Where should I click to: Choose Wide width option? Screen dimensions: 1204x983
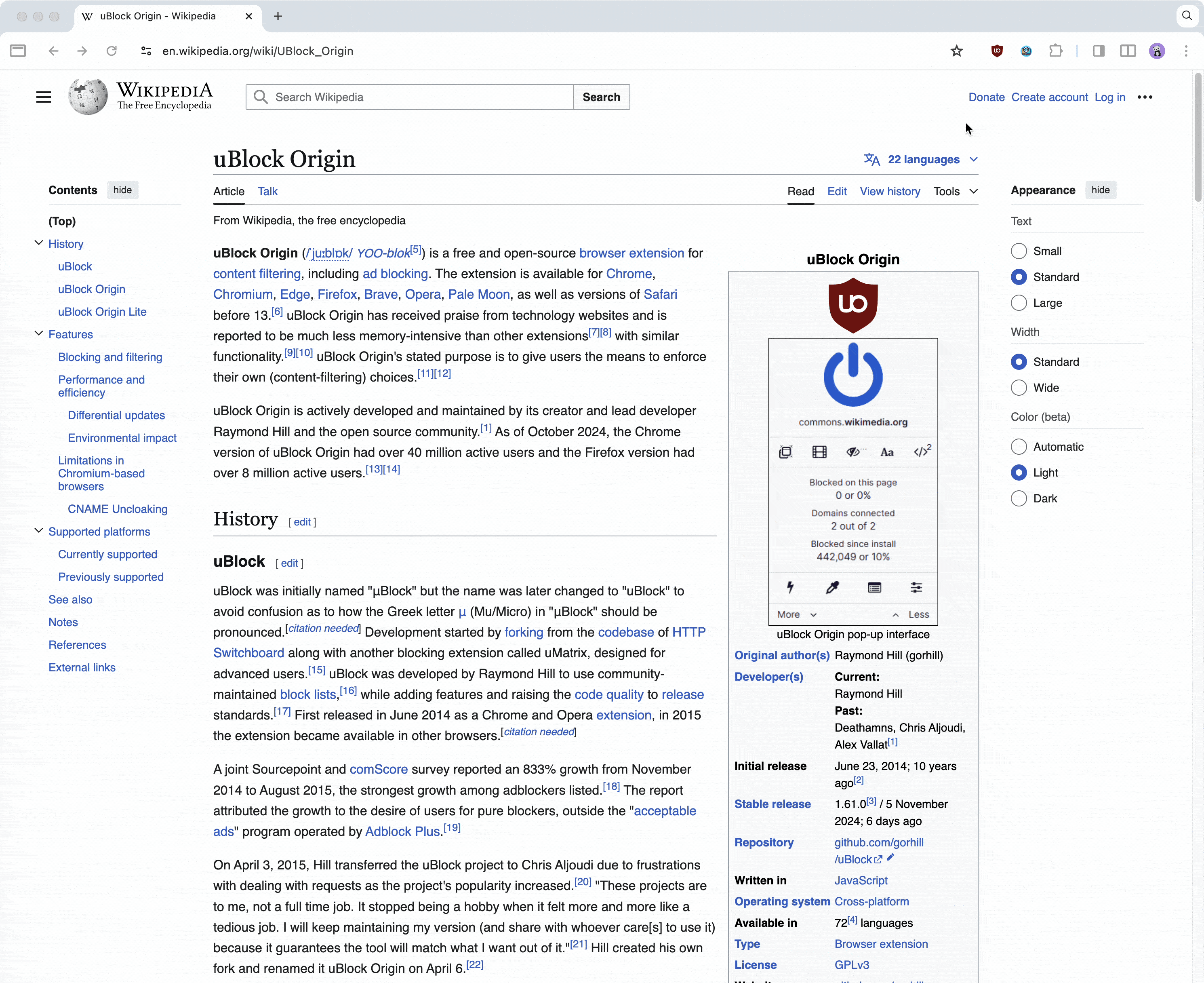pyautogui.click(x=1018, y=388)
